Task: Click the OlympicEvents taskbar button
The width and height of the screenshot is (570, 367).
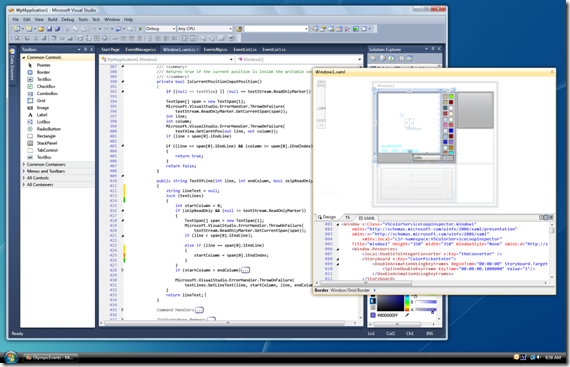Action: [x=50, y=358]
